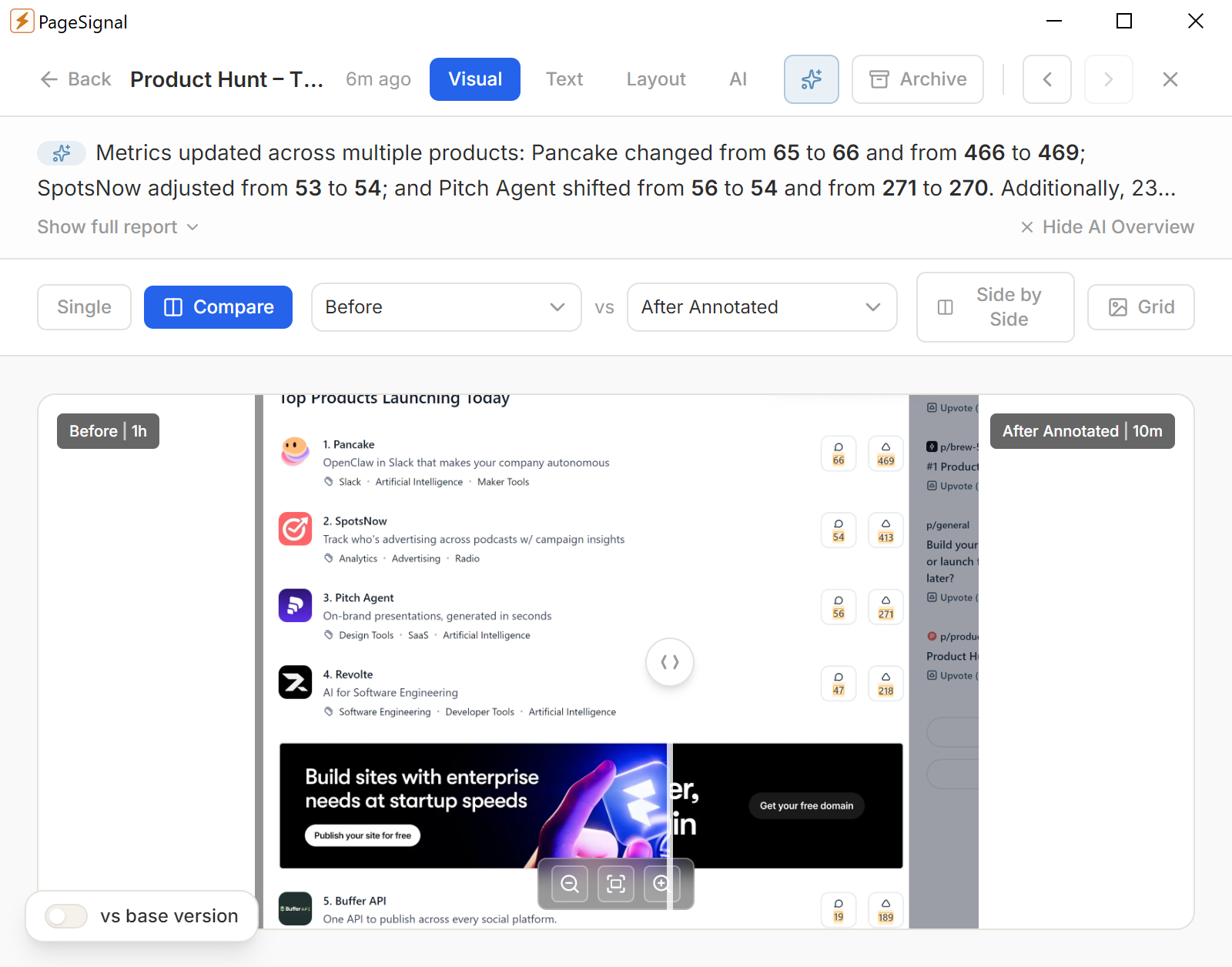Click the Pancake comment count 66

click(839, 453)
